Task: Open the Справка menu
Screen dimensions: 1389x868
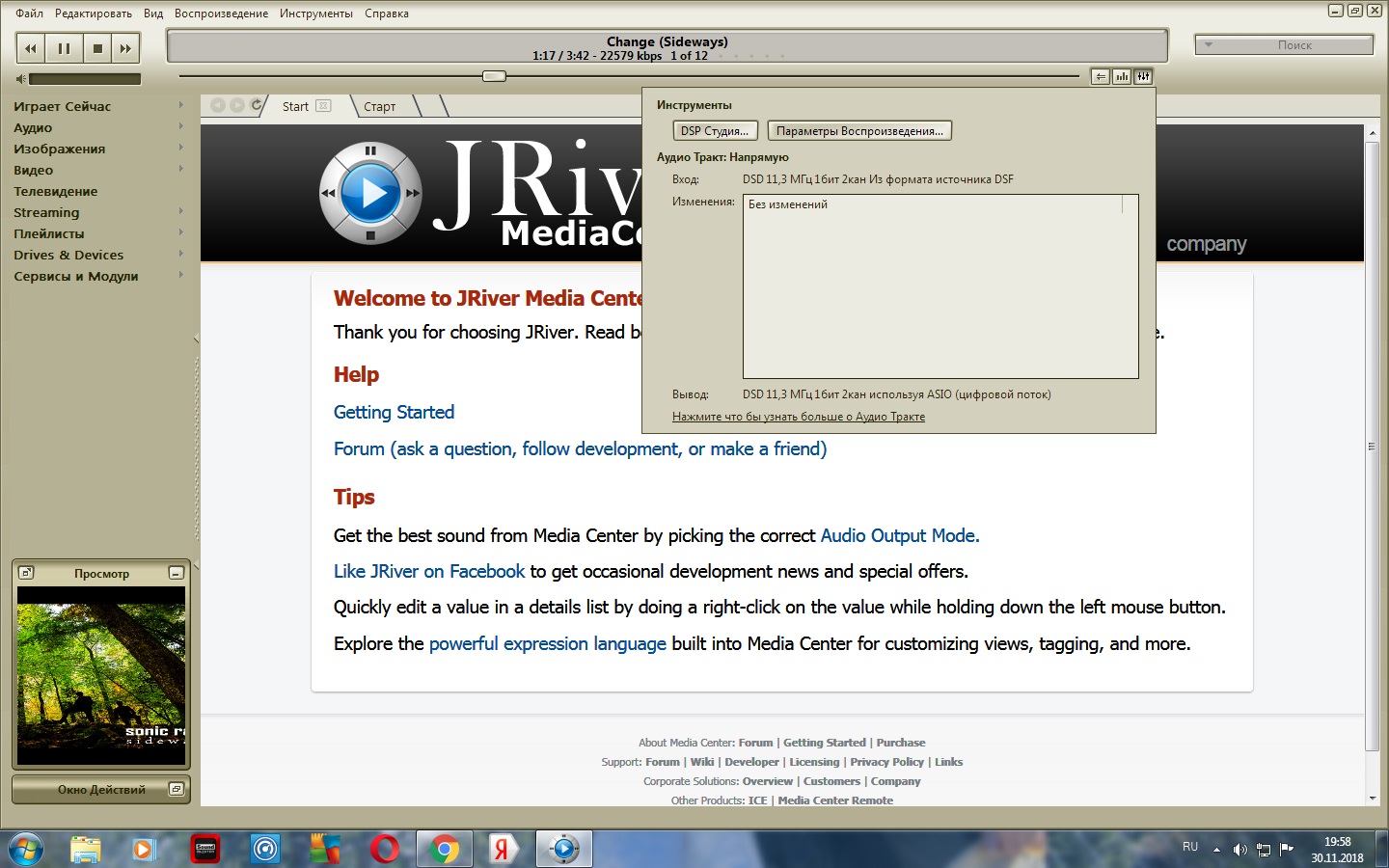Action: pyautogui.click(x=387, y=14)
